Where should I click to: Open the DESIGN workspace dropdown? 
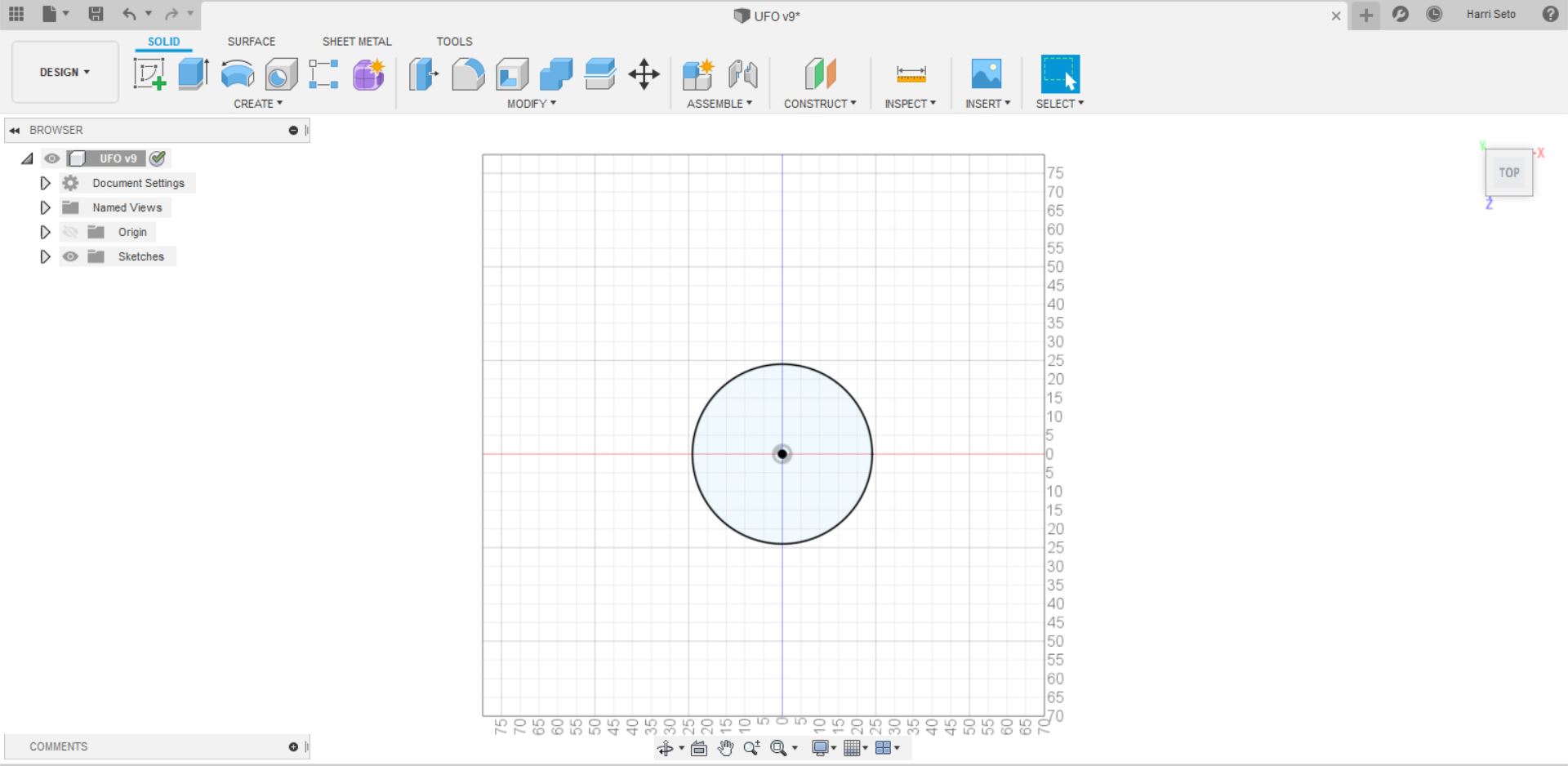[65, 72]
